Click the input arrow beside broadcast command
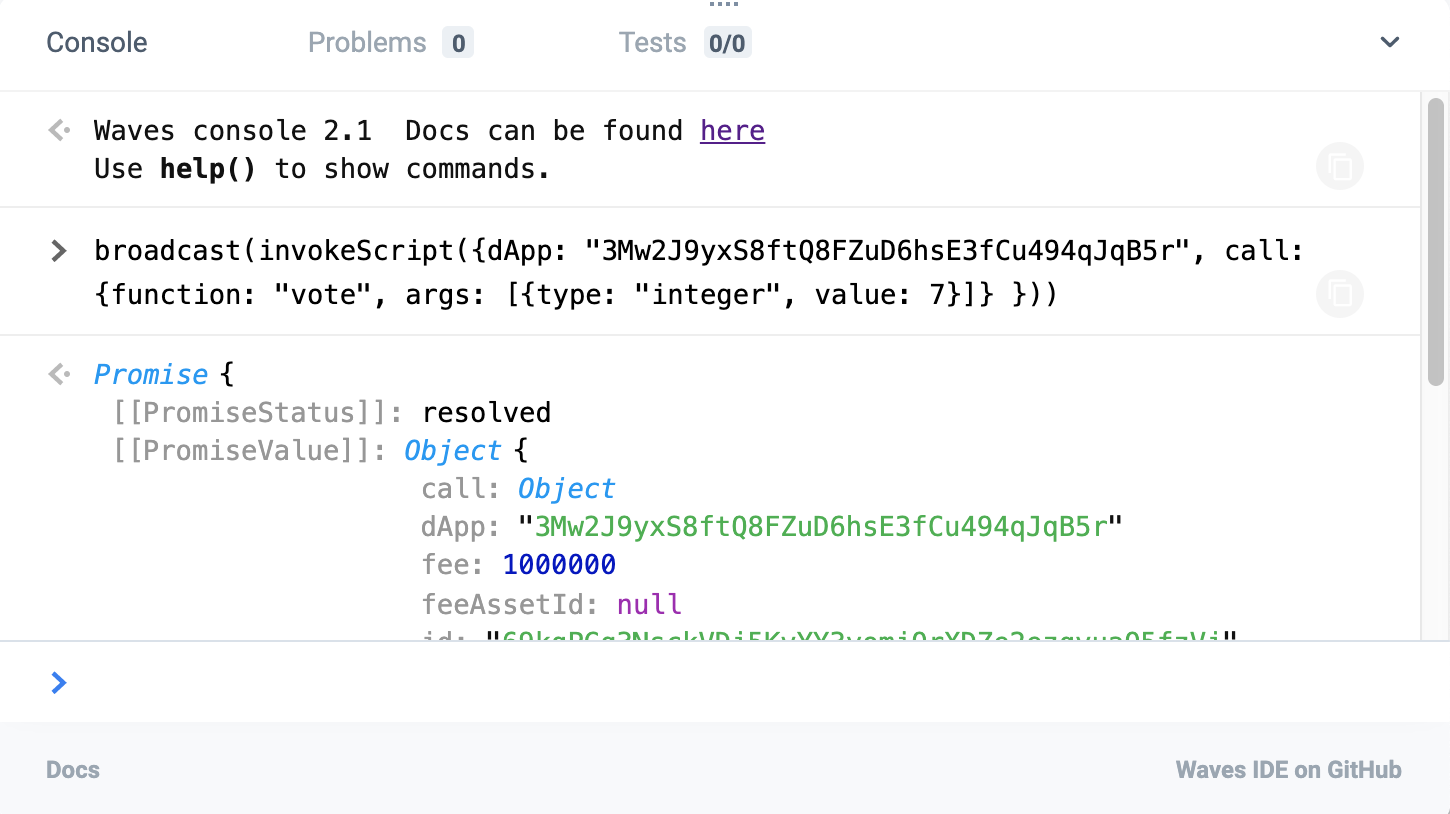The image size is (1450, 814). (59, 251)
